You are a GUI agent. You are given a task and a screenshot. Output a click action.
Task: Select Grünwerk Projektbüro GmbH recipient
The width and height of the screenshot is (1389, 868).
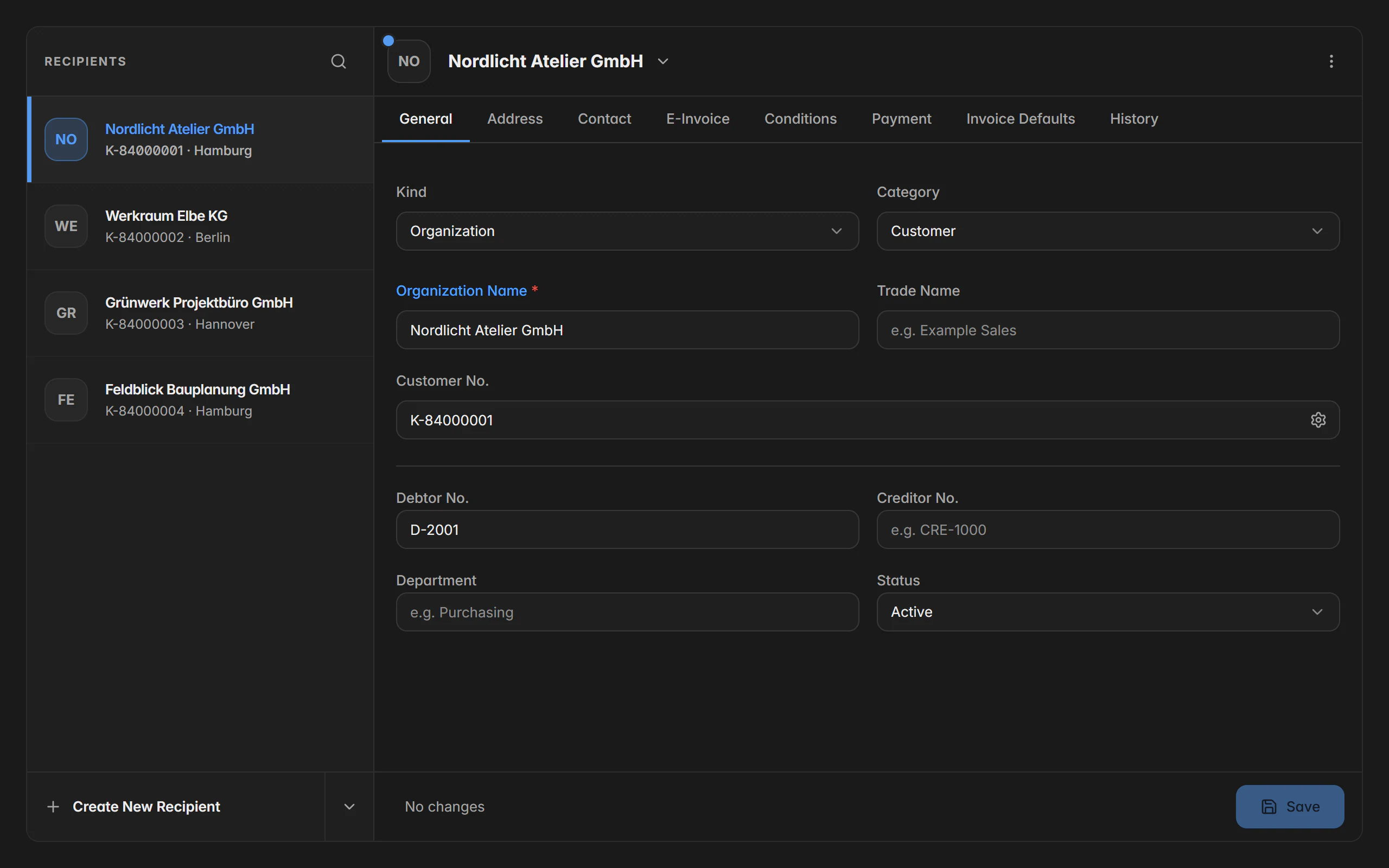pyautogui.click(x=200, y=313)
